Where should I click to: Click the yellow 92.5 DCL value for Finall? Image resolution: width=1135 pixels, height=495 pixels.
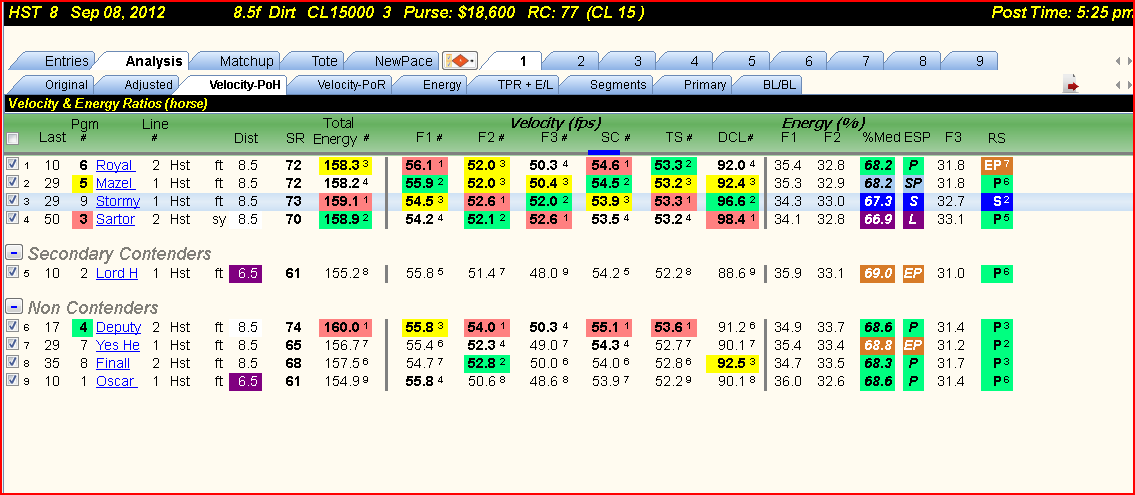(x=733, y=363)
